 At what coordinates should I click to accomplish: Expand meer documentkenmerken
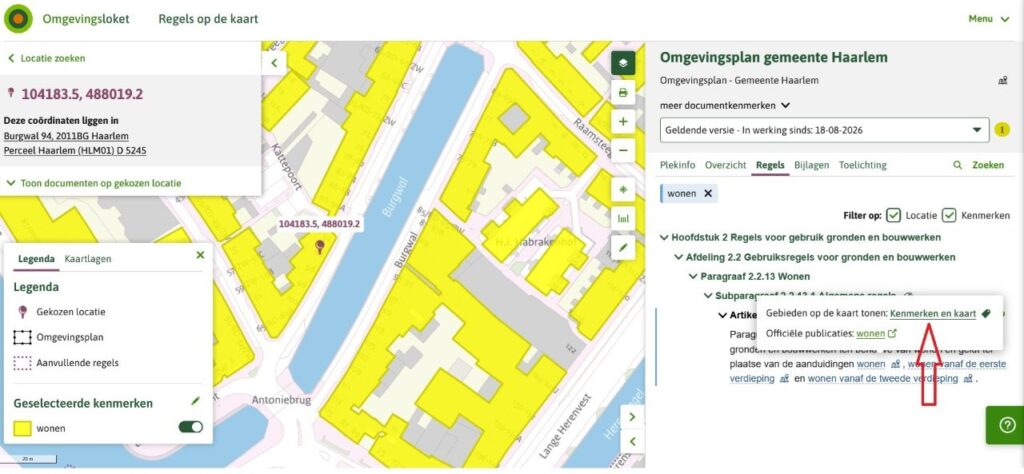pos(725,105)
